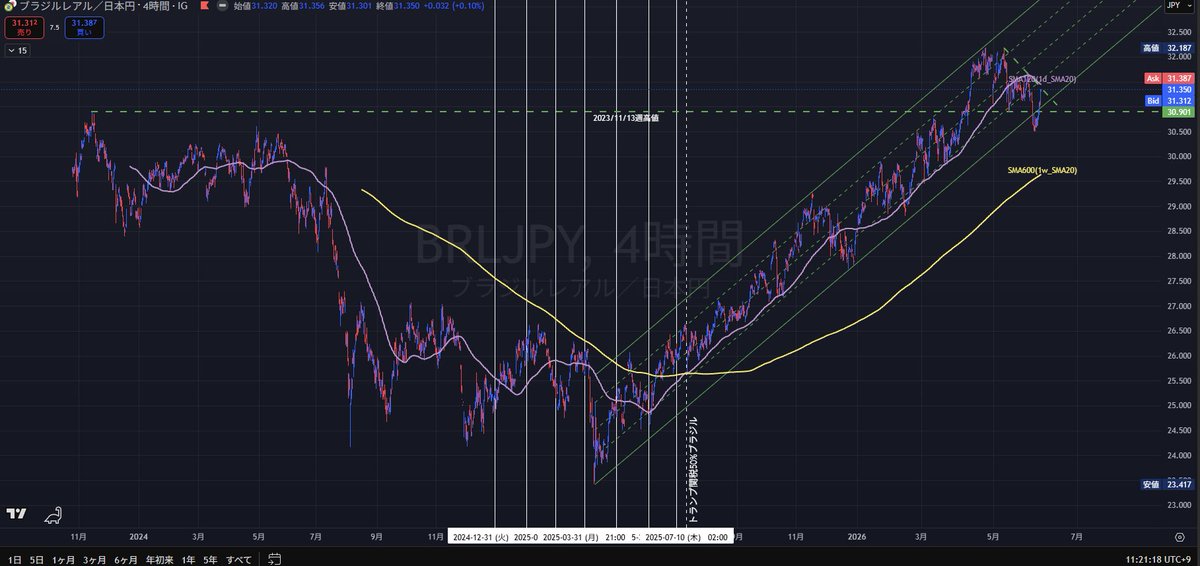The height and width of the screenshot is (566, 1200).
Task: Select the 5日 time range
Action: click(37, 558)
